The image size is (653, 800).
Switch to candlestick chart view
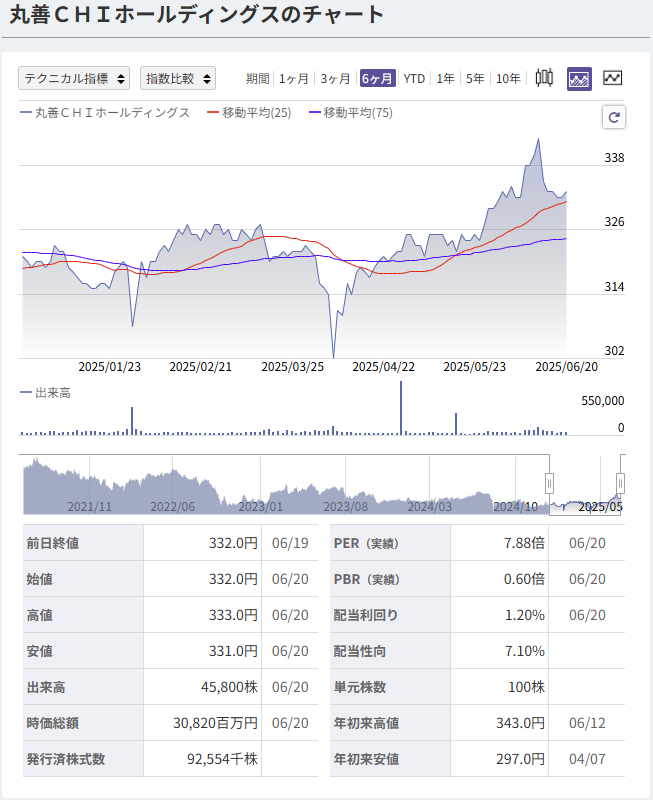tap(544, 78)
